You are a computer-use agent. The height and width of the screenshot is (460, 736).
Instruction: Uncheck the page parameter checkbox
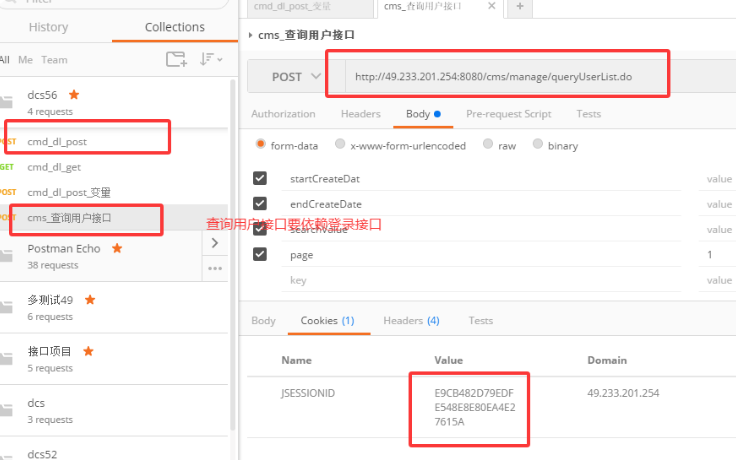[260, 254]
